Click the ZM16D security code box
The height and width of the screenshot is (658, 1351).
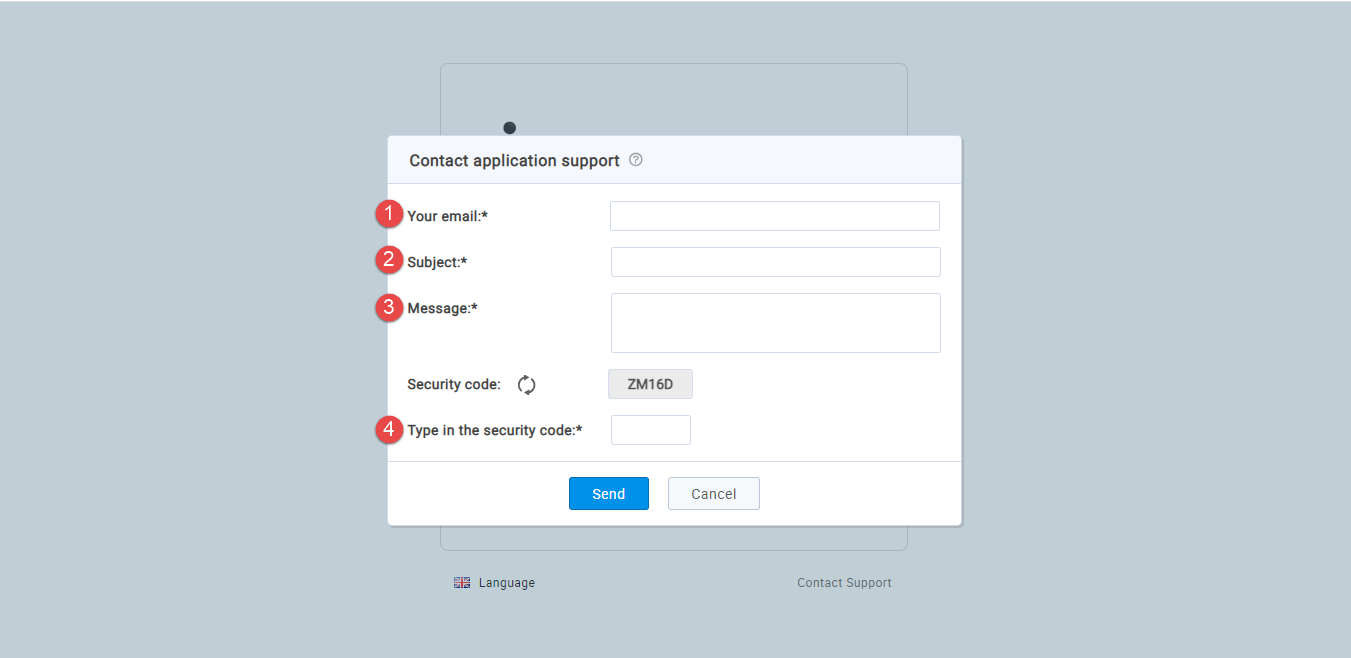pyautogui.click(x=650, y=384)
